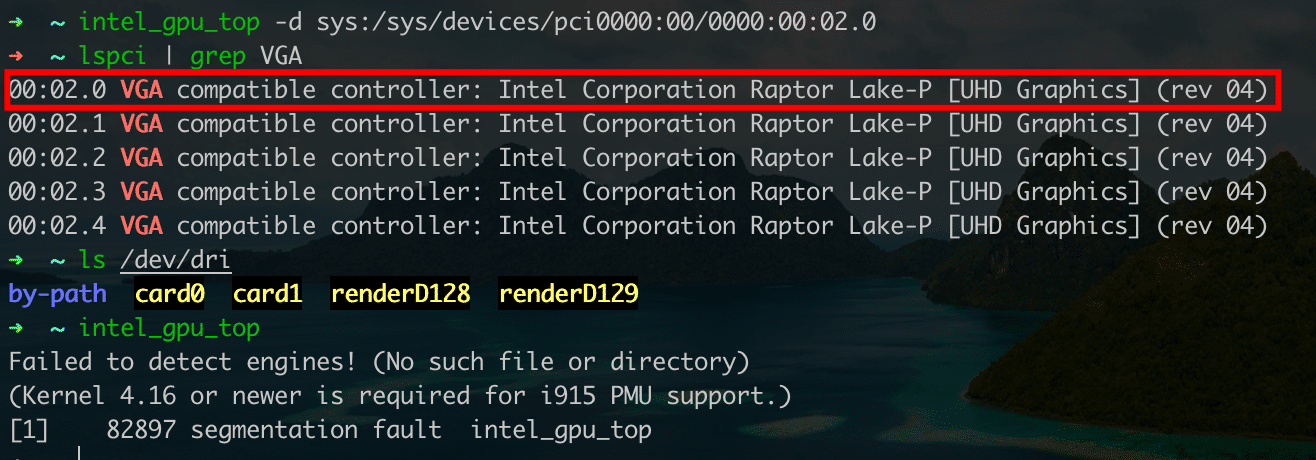Click the renderD129 device entry
Viewport: 1316px width, 460px height.
[x=569, y=295]
